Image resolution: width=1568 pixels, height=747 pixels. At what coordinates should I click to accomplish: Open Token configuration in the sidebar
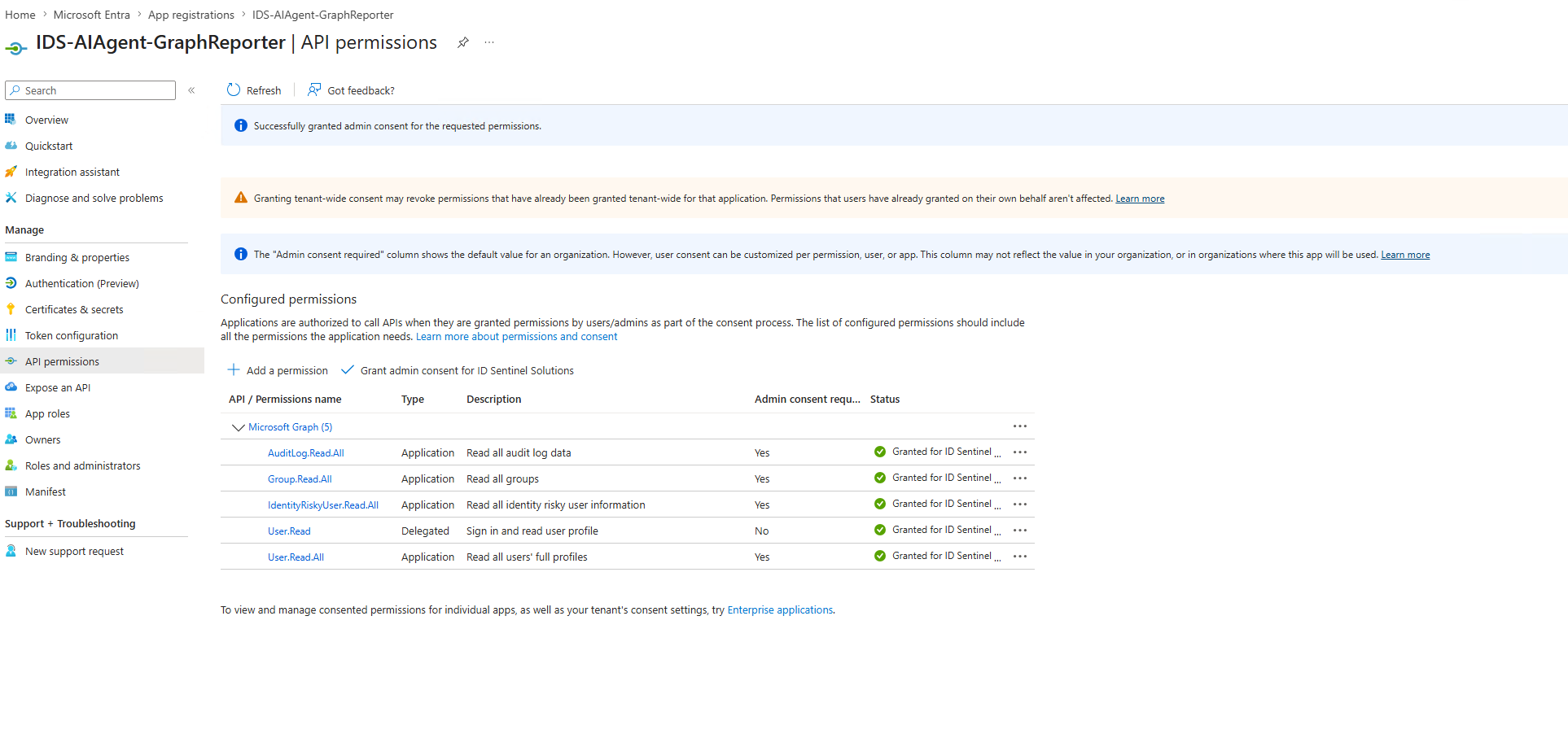tap(72, 335)
